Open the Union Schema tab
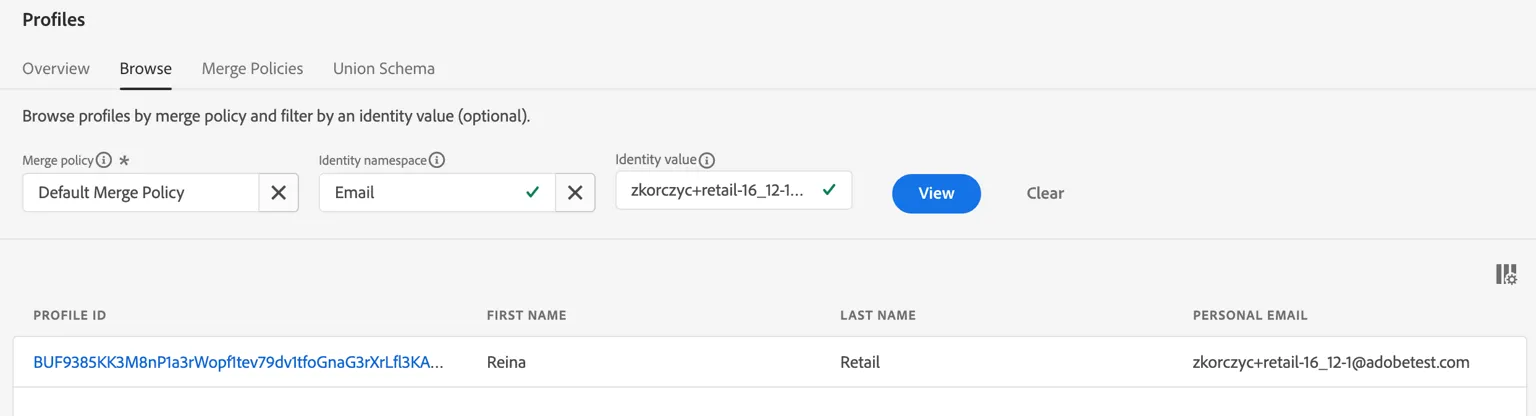 point(384,69)
